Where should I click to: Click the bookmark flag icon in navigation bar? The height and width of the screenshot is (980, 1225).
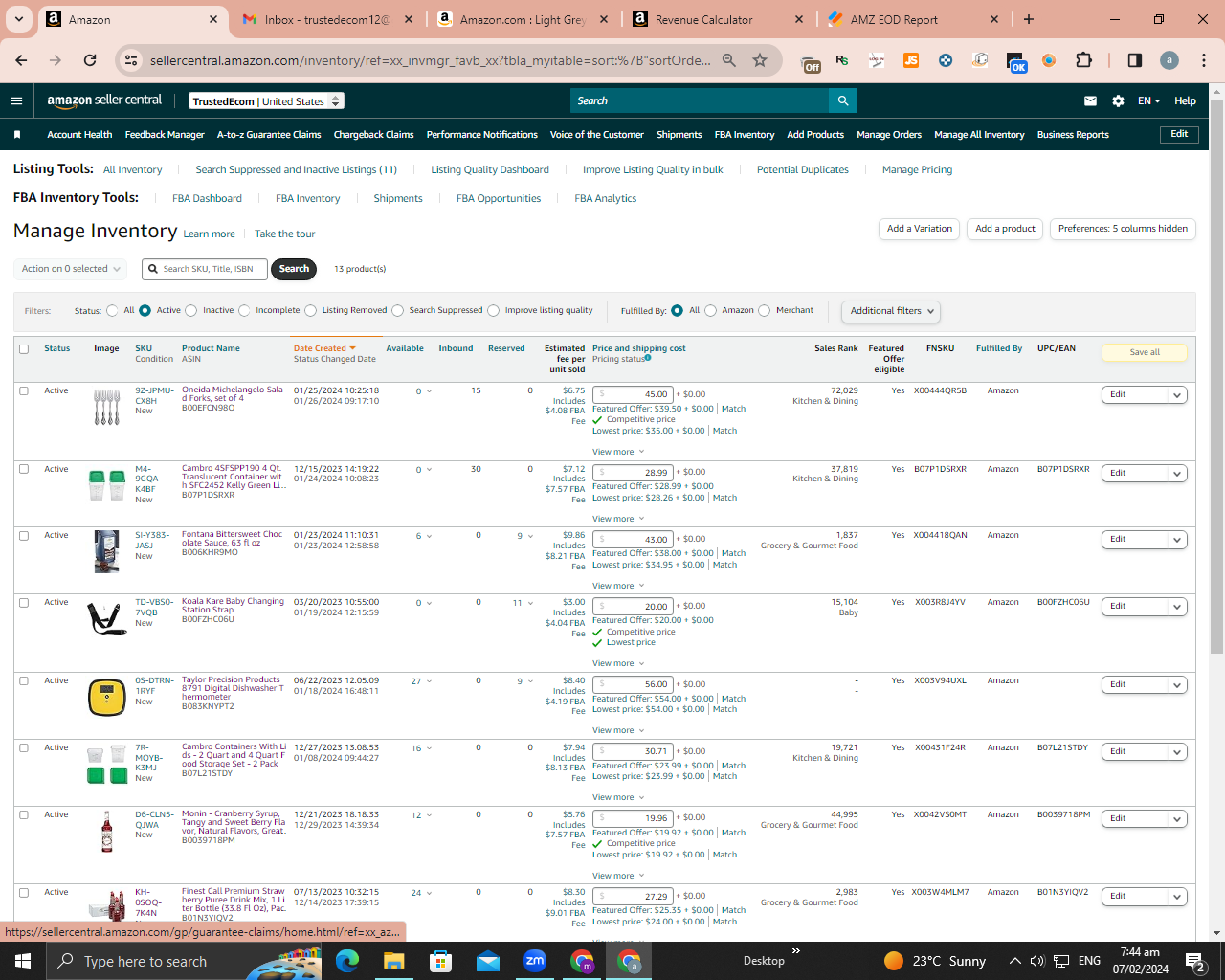click(17, 135)
